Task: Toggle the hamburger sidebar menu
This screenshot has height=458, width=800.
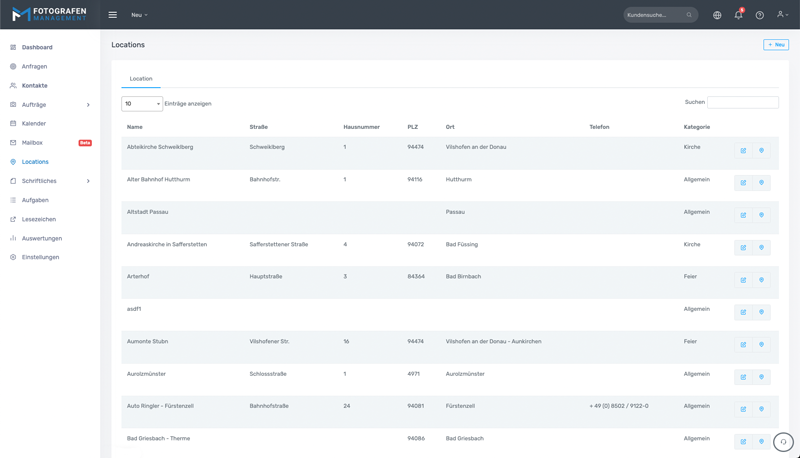Action: (112, 15)
